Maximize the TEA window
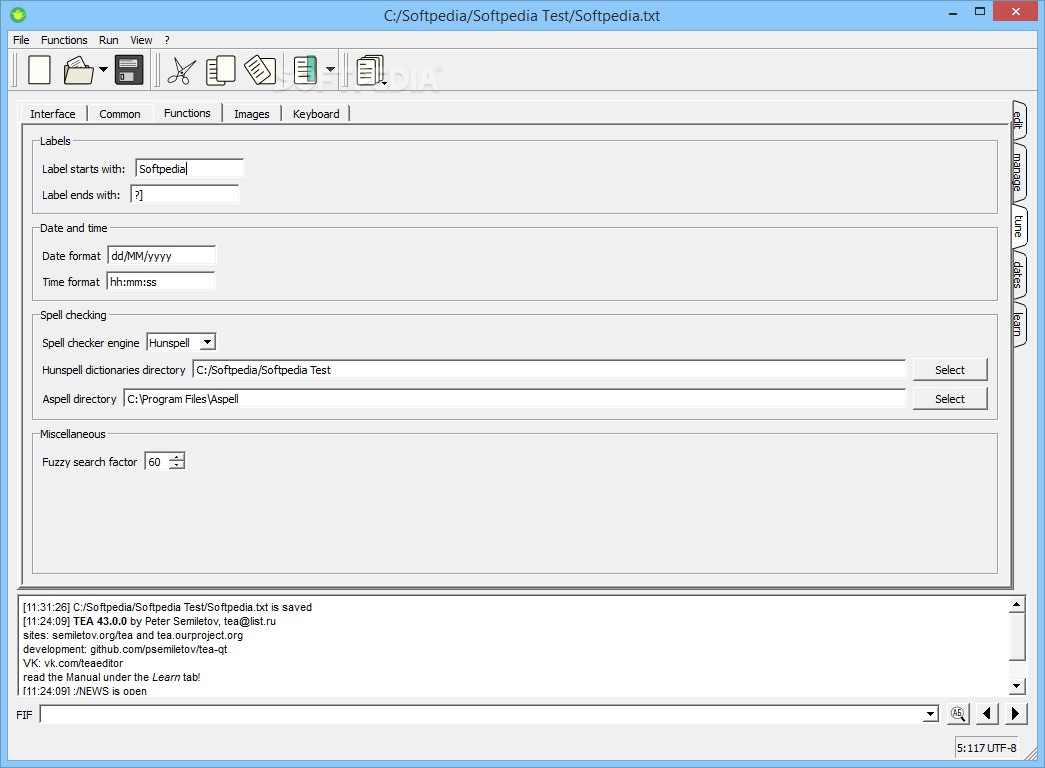 coord(980,11)
